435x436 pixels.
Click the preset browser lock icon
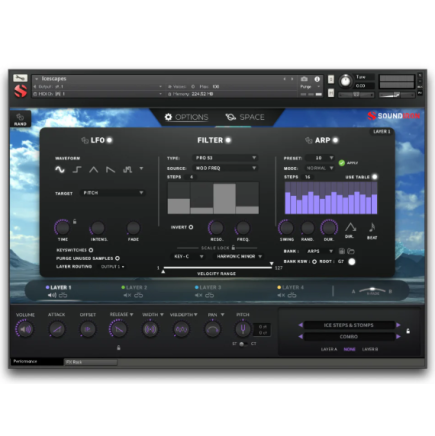click(408, 331)
